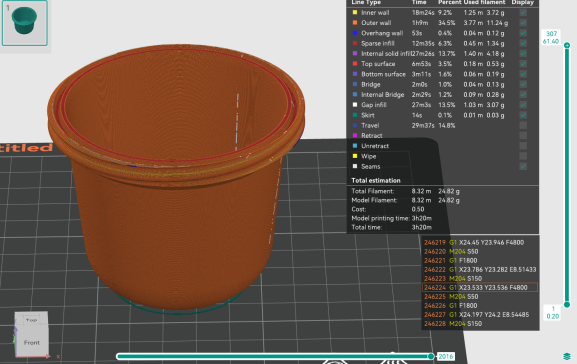Click the layers stack icon
The width and height of the screenshot is (577, 364).
566,356
